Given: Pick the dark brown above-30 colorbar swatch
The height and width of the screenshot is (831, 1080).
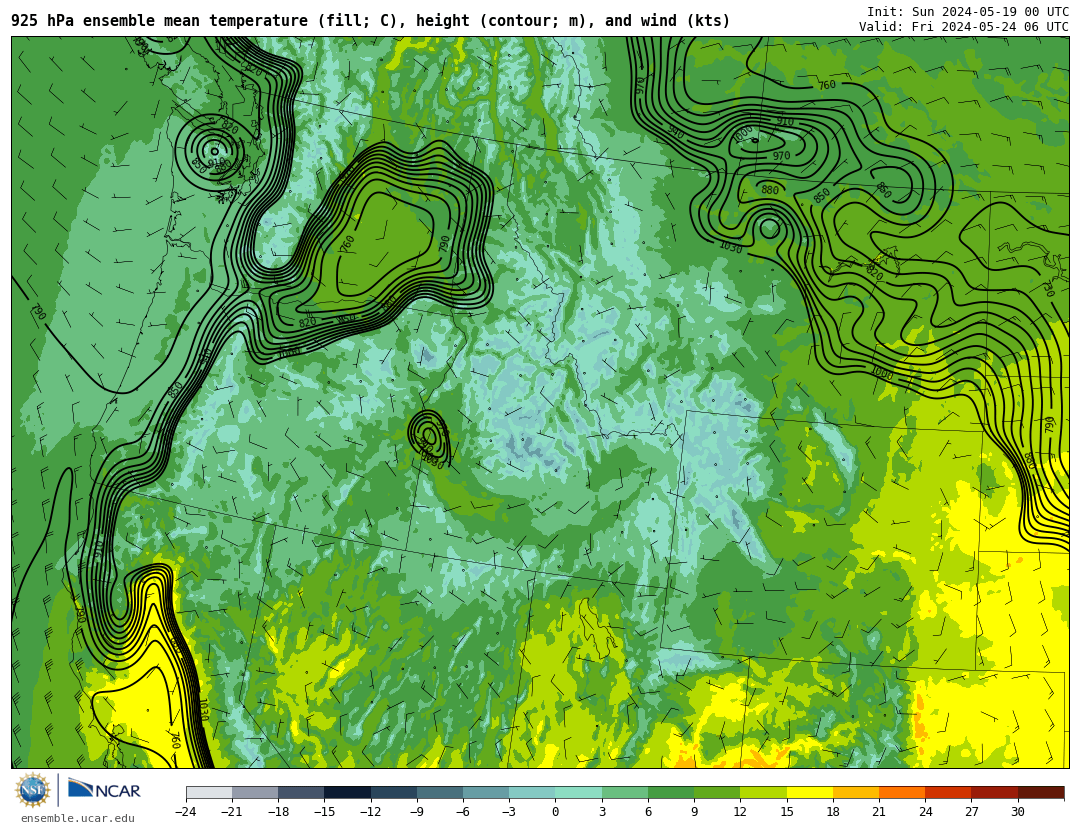Looking at the screenshot, I should click(1041, 792).
